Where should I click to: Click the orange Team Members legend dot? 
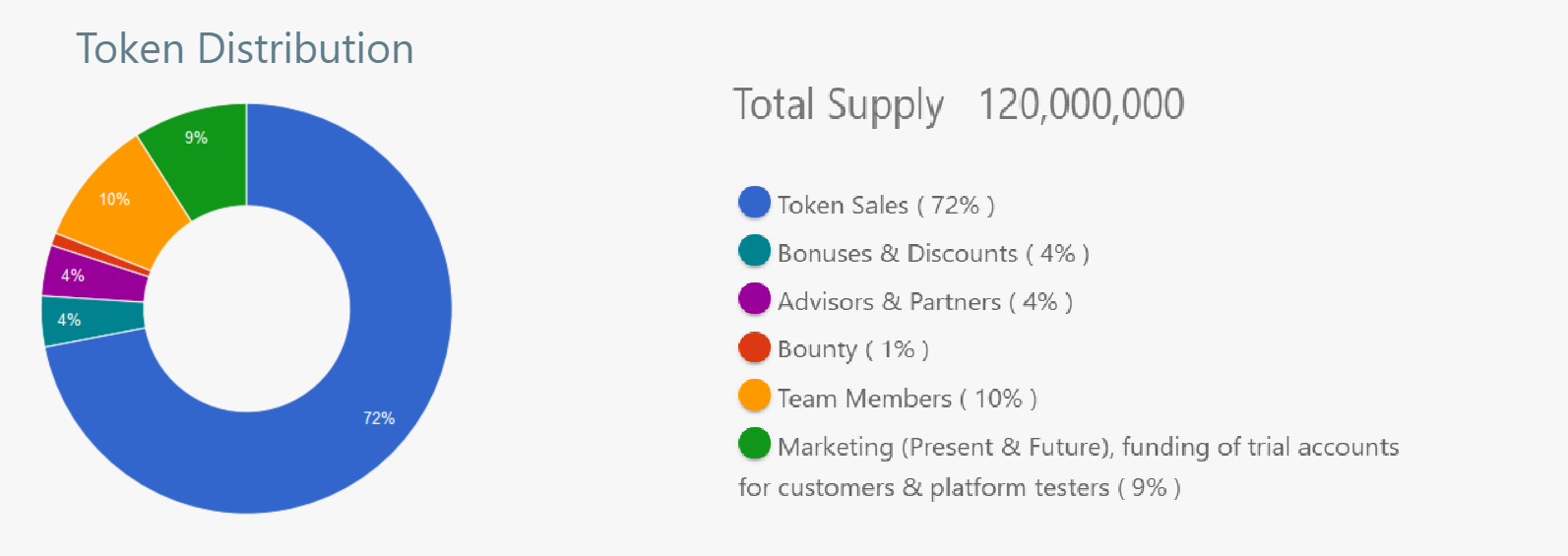pyautogui.click(x=754, y=396)
